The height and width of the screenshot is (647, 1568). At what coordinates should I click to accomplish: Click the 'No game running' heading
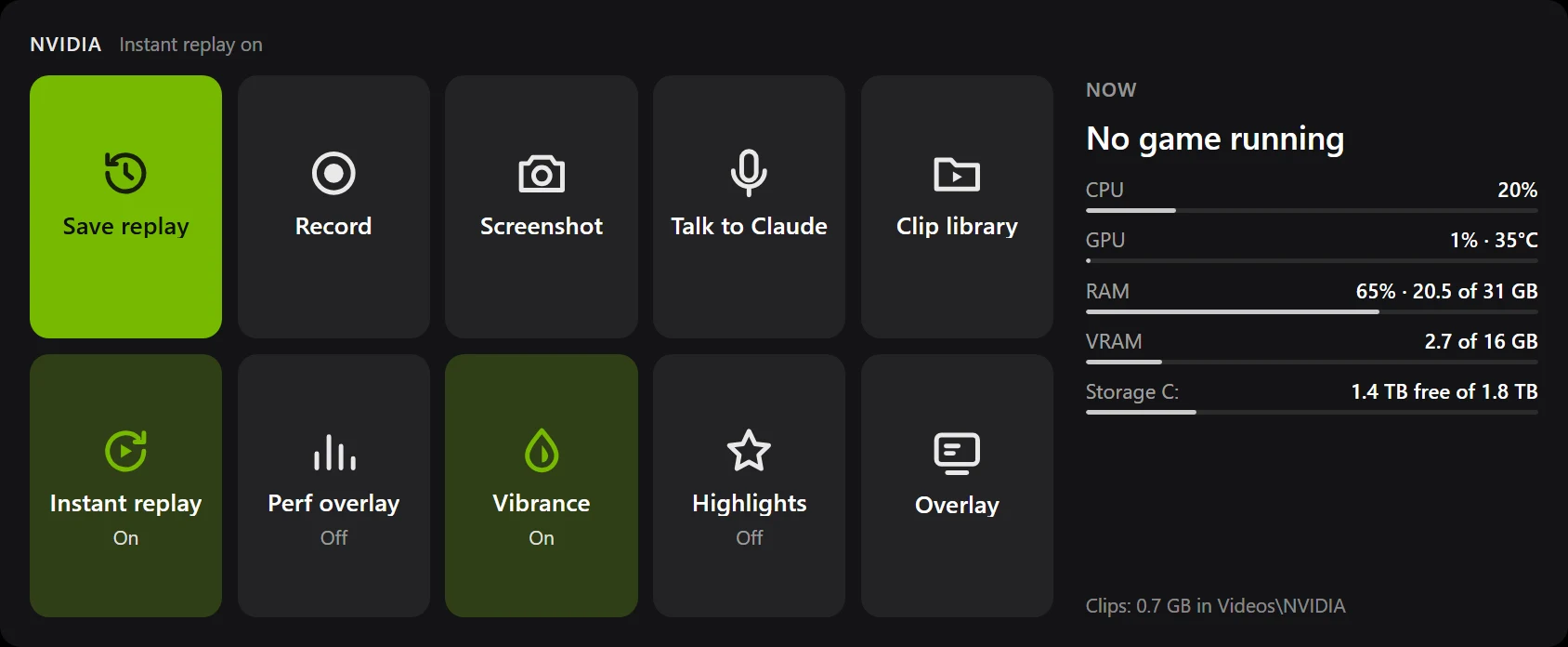(x=1215, y=139)
